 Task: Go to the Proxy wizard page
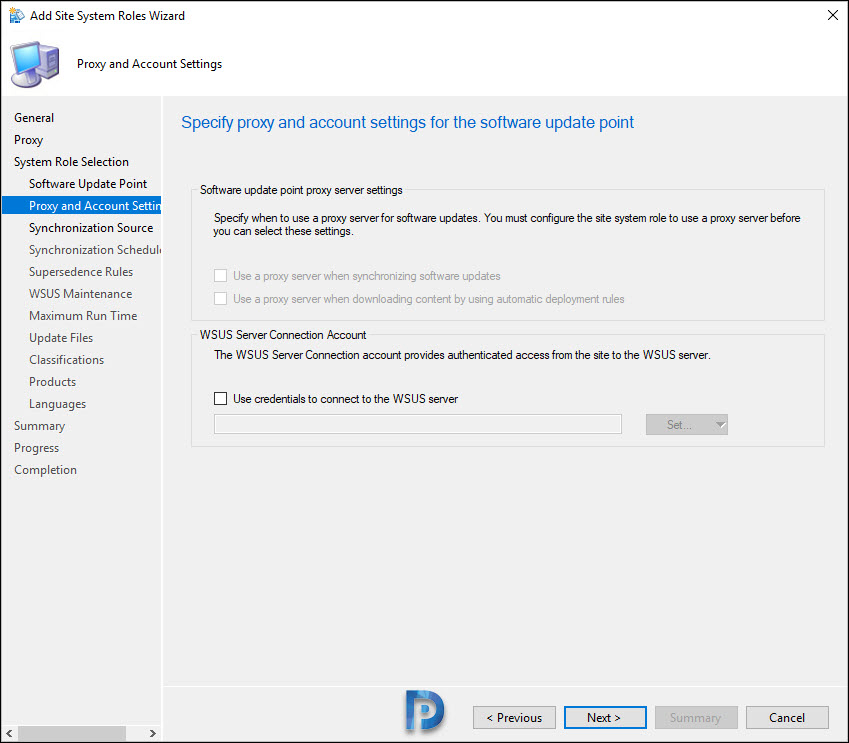tap(29, 140)
